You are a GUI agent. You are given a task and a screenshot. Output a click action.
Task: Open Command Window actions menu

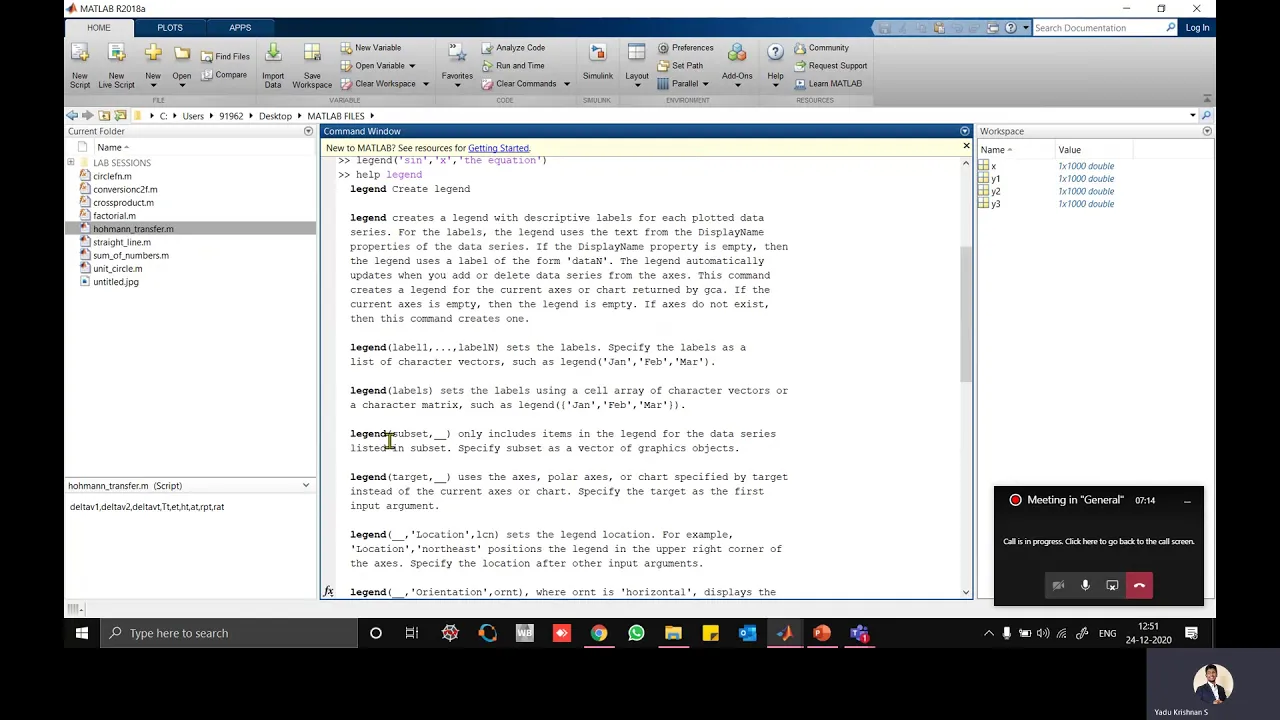[x=964, y=131]
